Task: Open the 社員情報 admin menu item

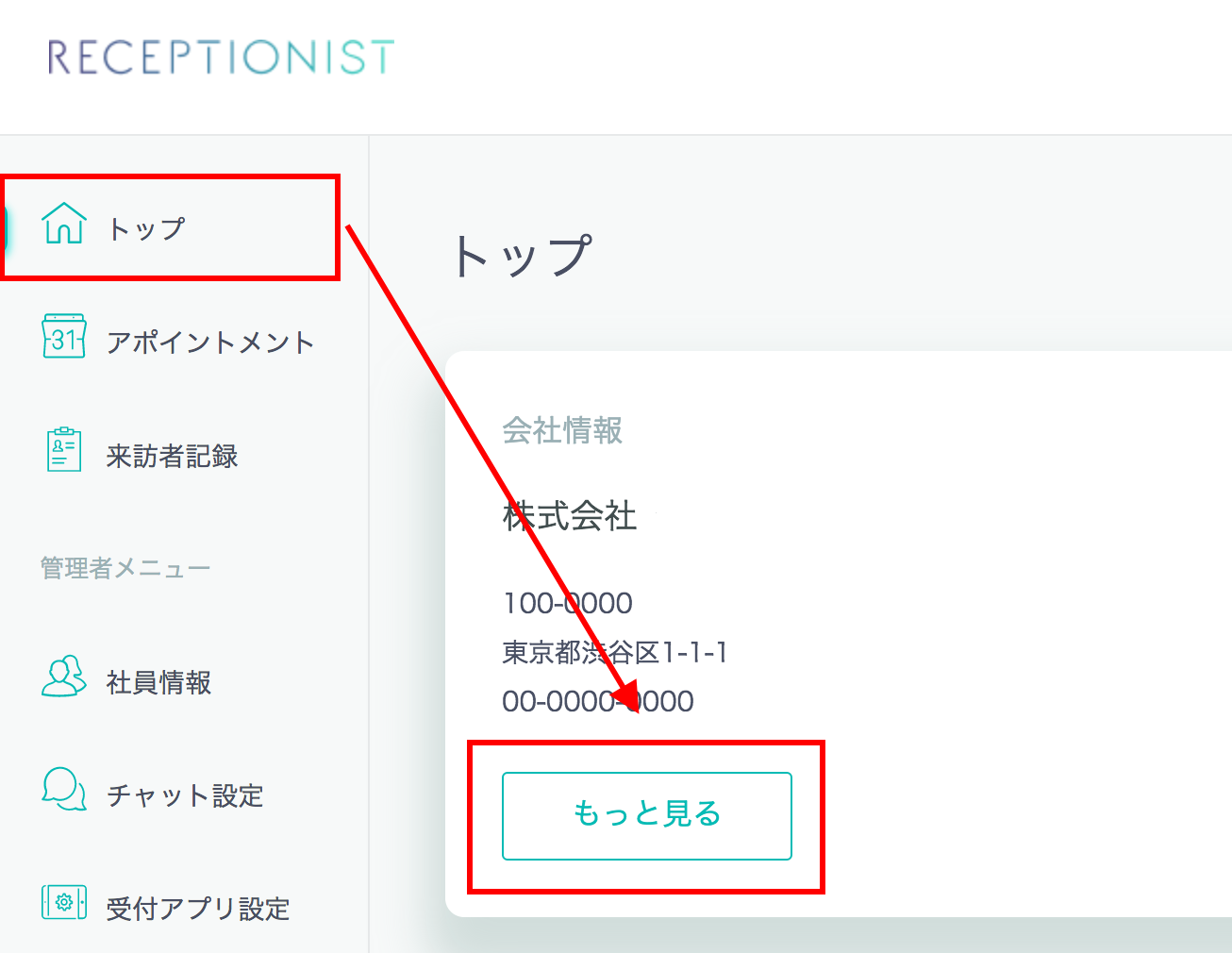Action: tap(158, 682)
